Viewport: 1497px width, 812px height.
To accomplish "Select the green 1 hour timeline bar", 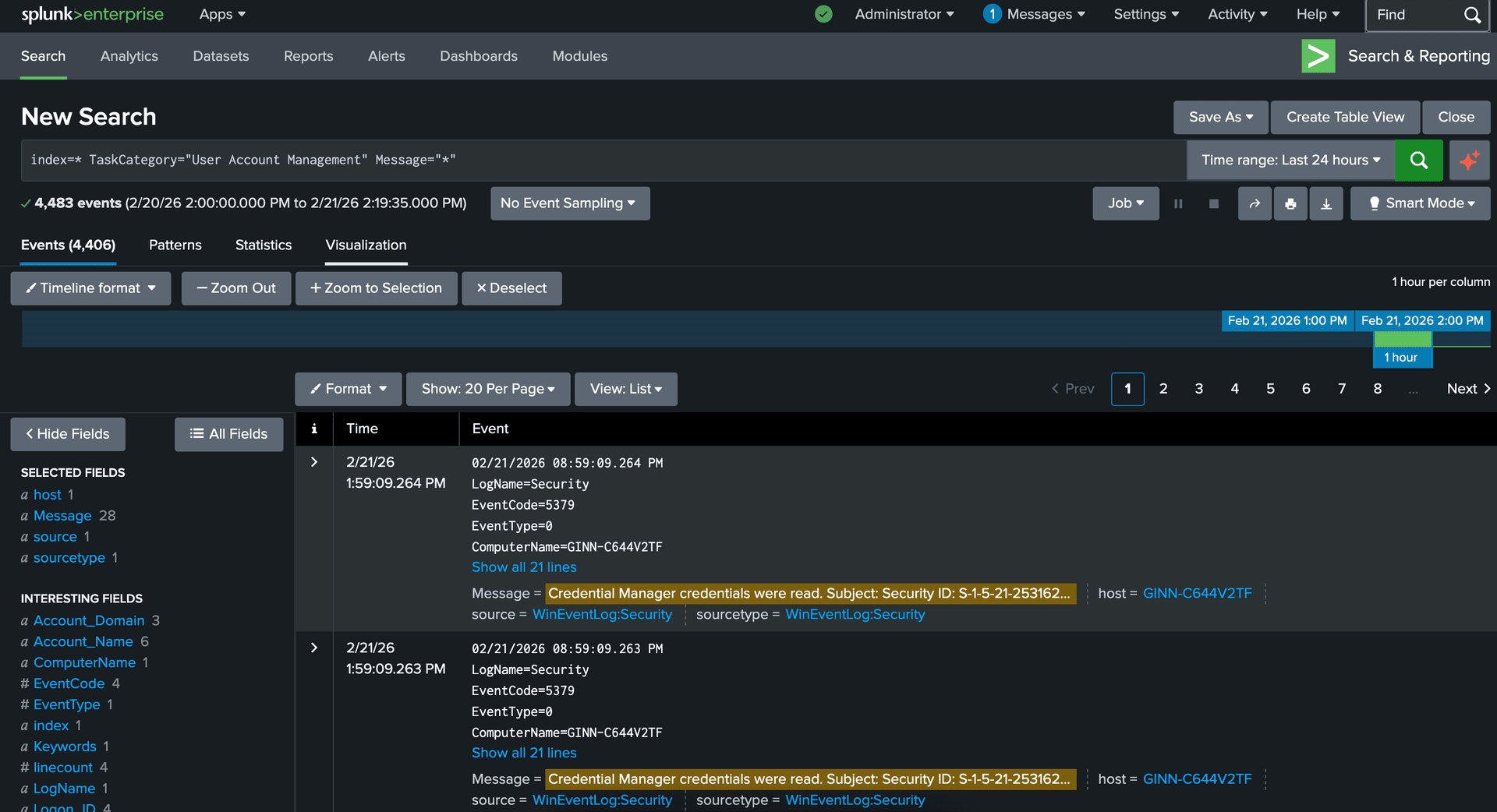I will click(1402, 339).
